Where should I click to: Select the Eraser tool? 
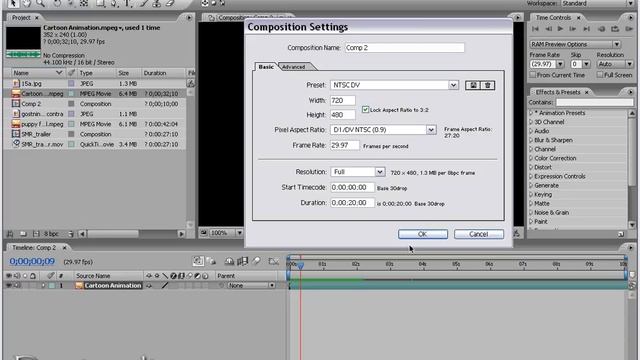tap(170, 3)
